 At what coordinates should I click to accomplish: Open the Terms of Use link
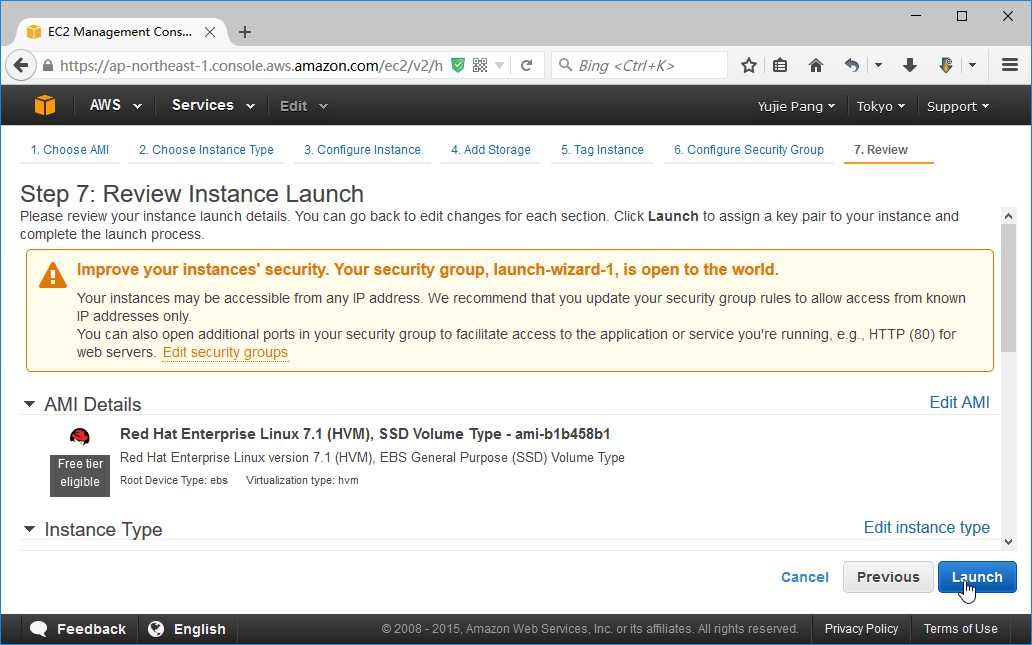point(960,629)
